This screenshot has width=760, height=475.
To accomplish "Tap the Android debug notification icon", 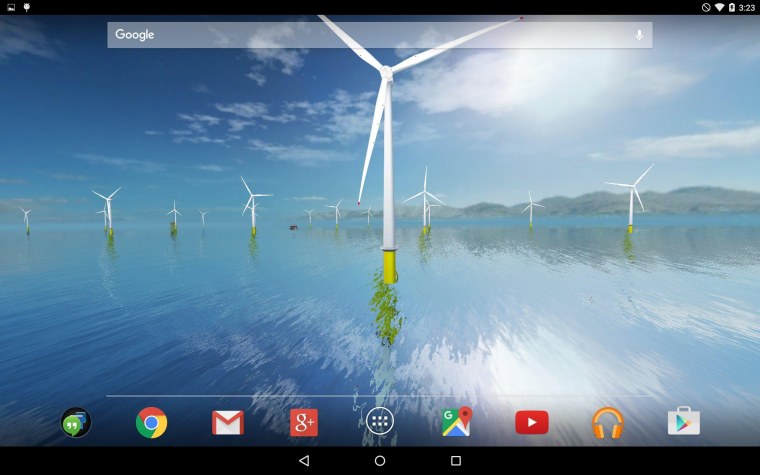I will [26, 7].
